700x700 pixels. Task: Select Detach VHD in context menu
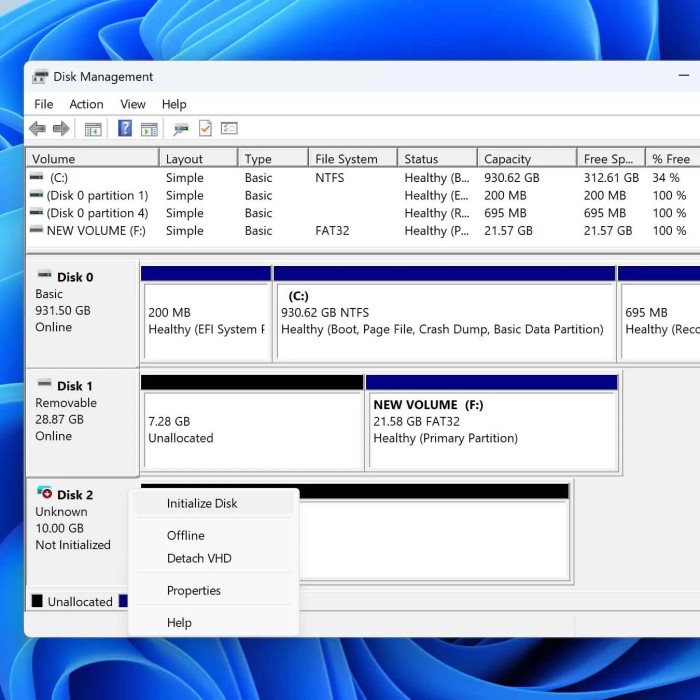(213, 558)
